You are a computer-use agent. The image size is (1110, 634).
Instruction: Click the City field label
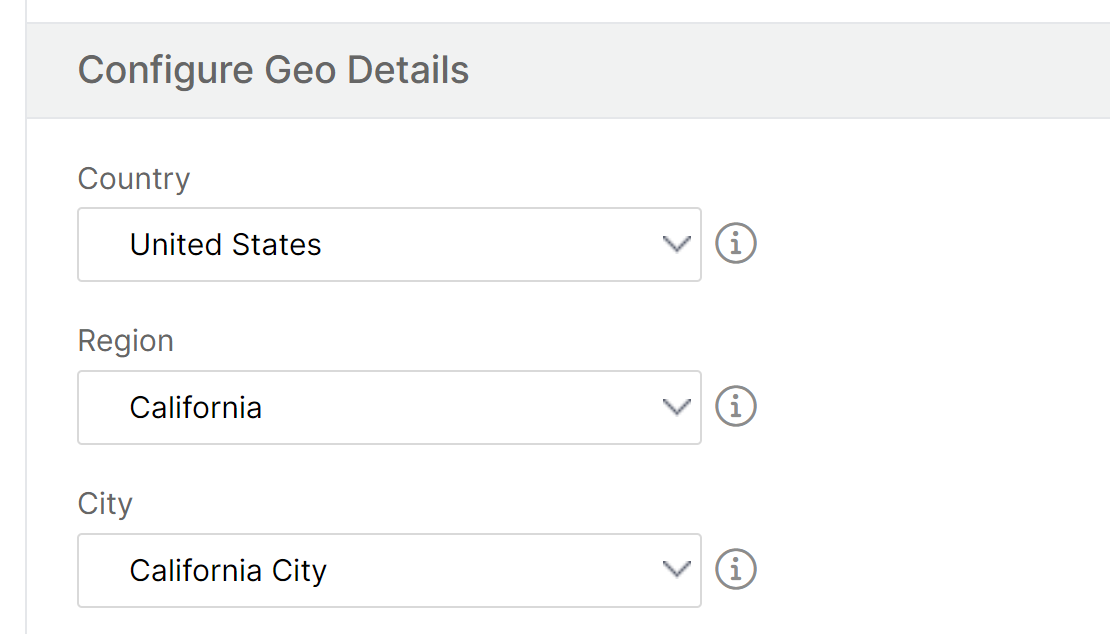click(x=105, y=504)
